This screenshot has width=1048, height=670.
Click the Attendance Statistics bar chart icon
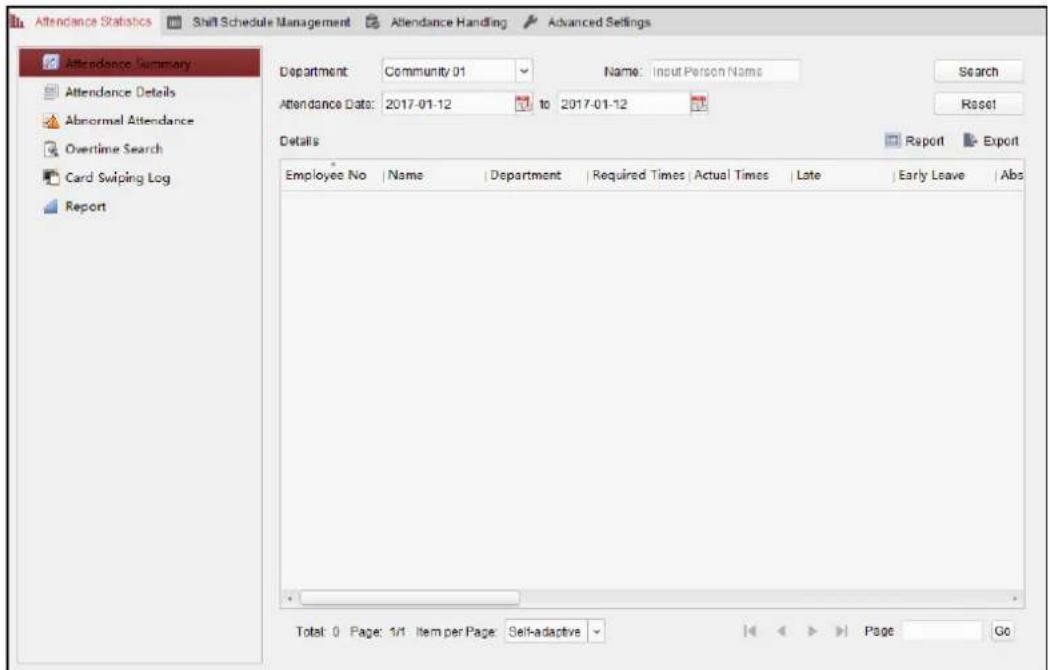16,22
